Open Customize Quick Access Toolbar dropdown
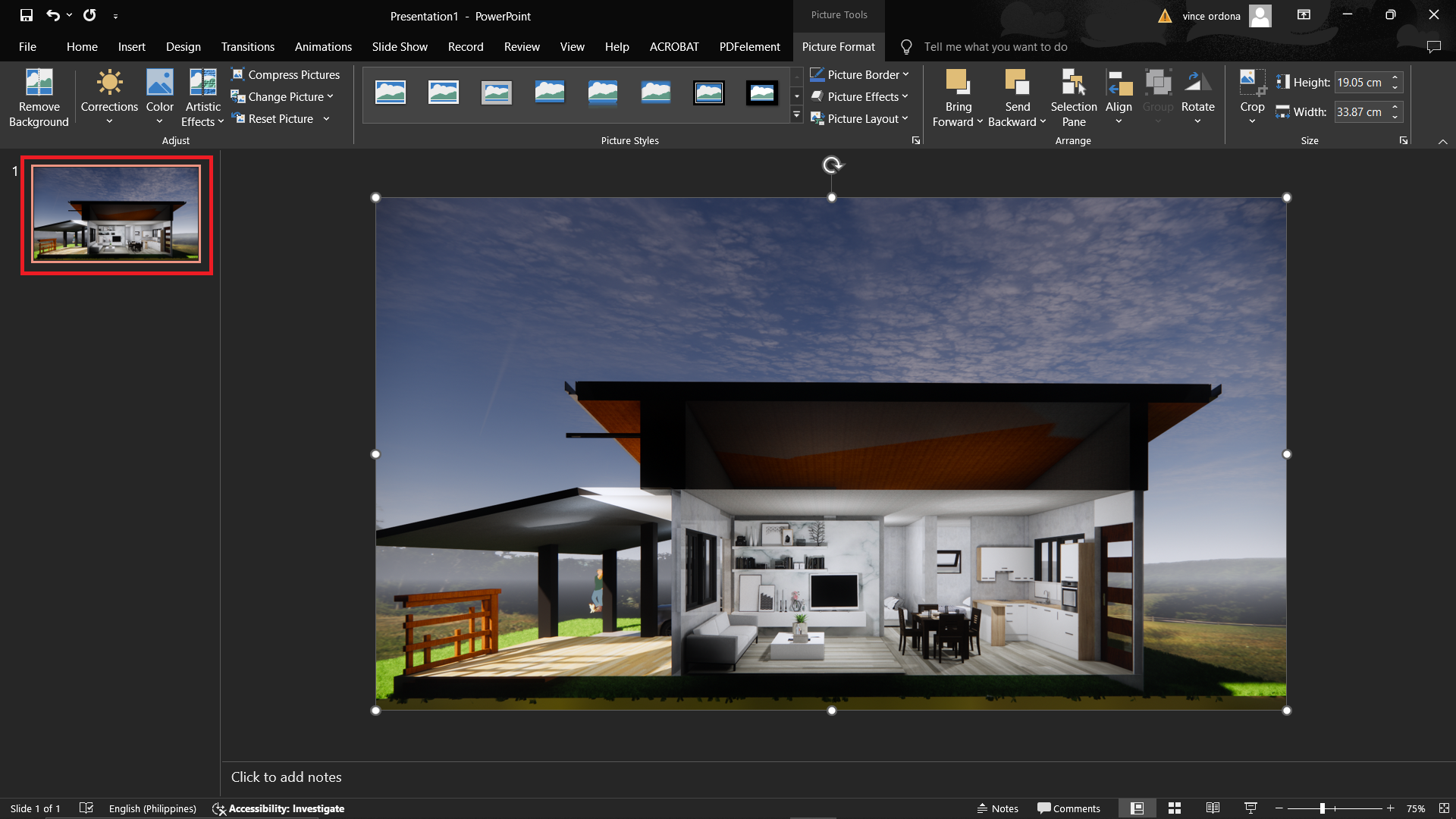The height and width of the screenshot is (819, 1456). [115, 16]
